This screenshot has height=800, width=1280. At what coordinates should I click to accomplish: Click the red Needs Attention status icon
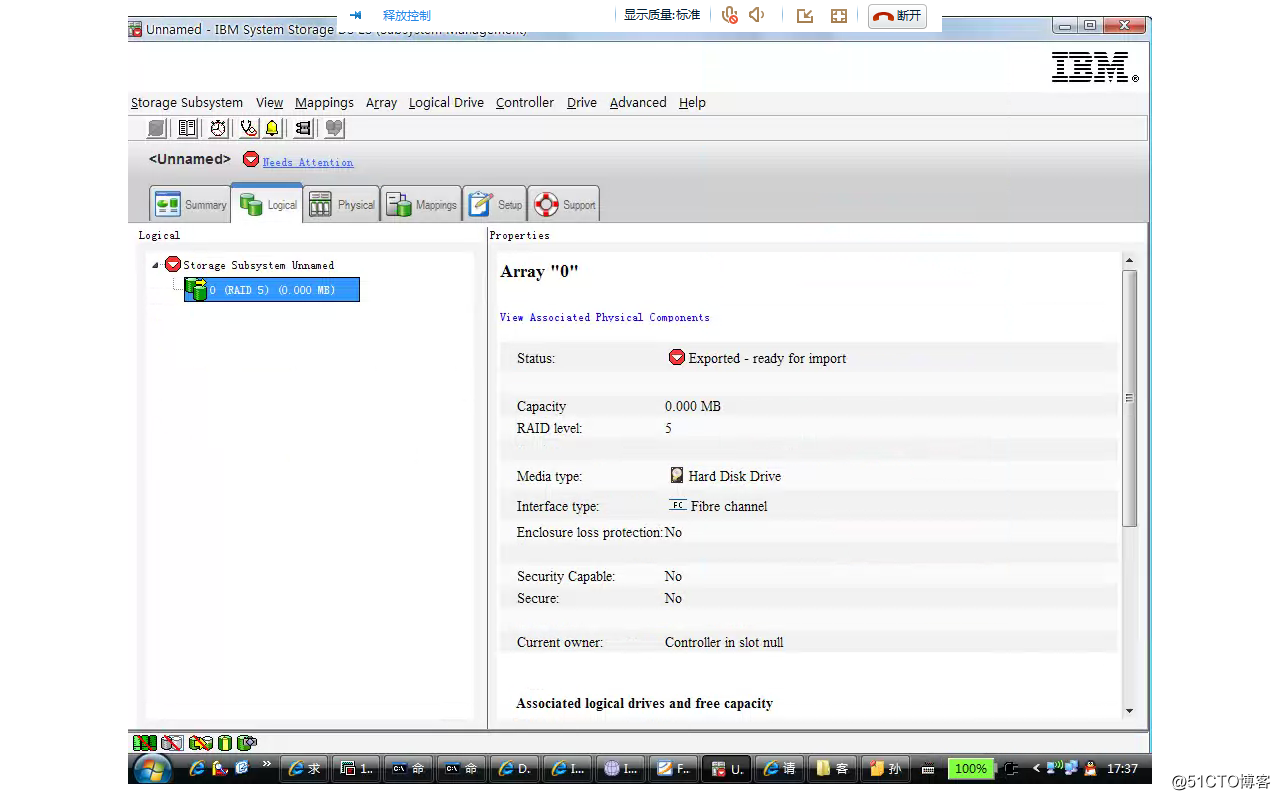pos(251,160)
